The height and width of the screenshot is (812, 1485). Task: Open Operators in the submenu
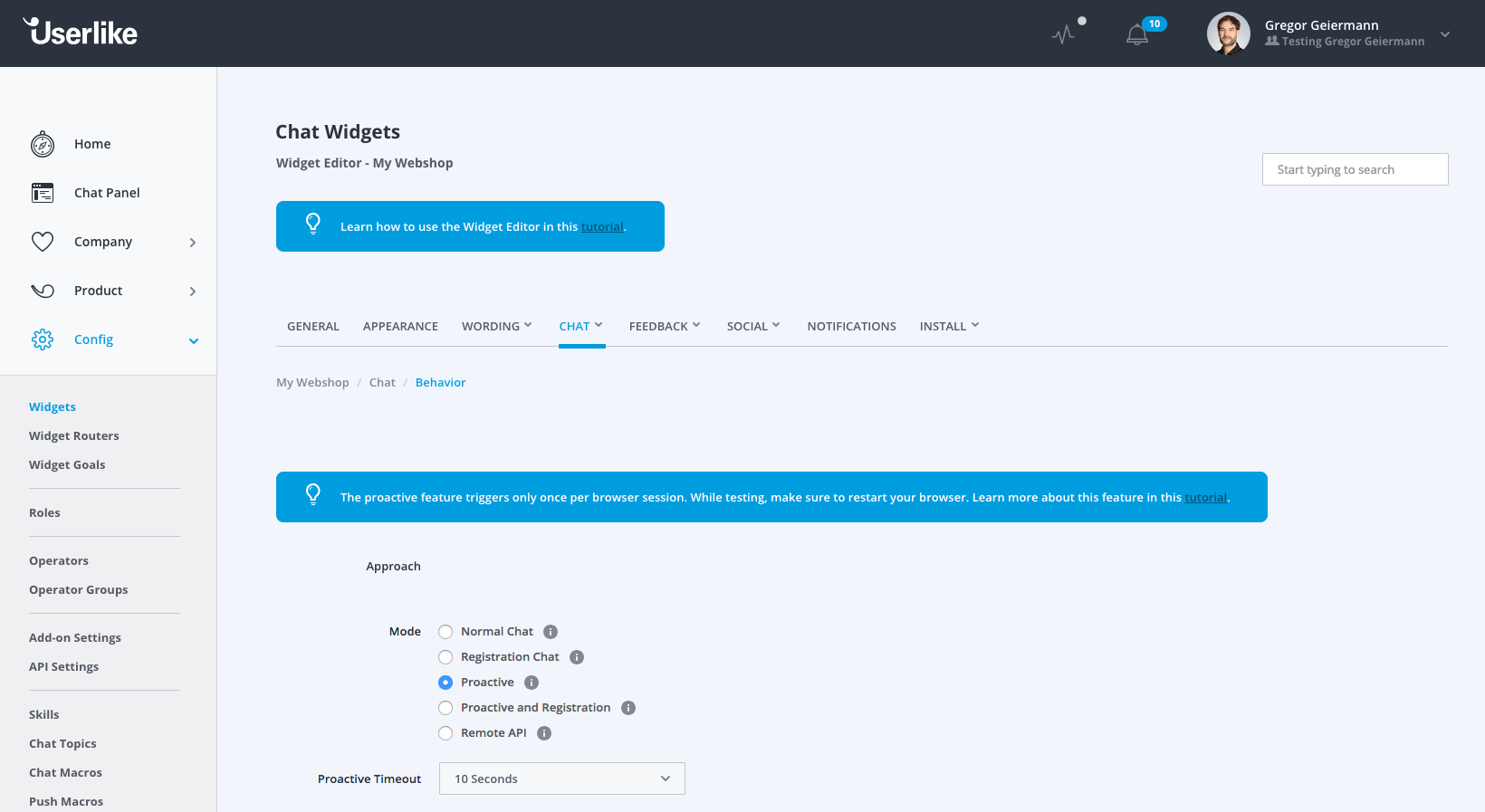click(x=59, y=561)
